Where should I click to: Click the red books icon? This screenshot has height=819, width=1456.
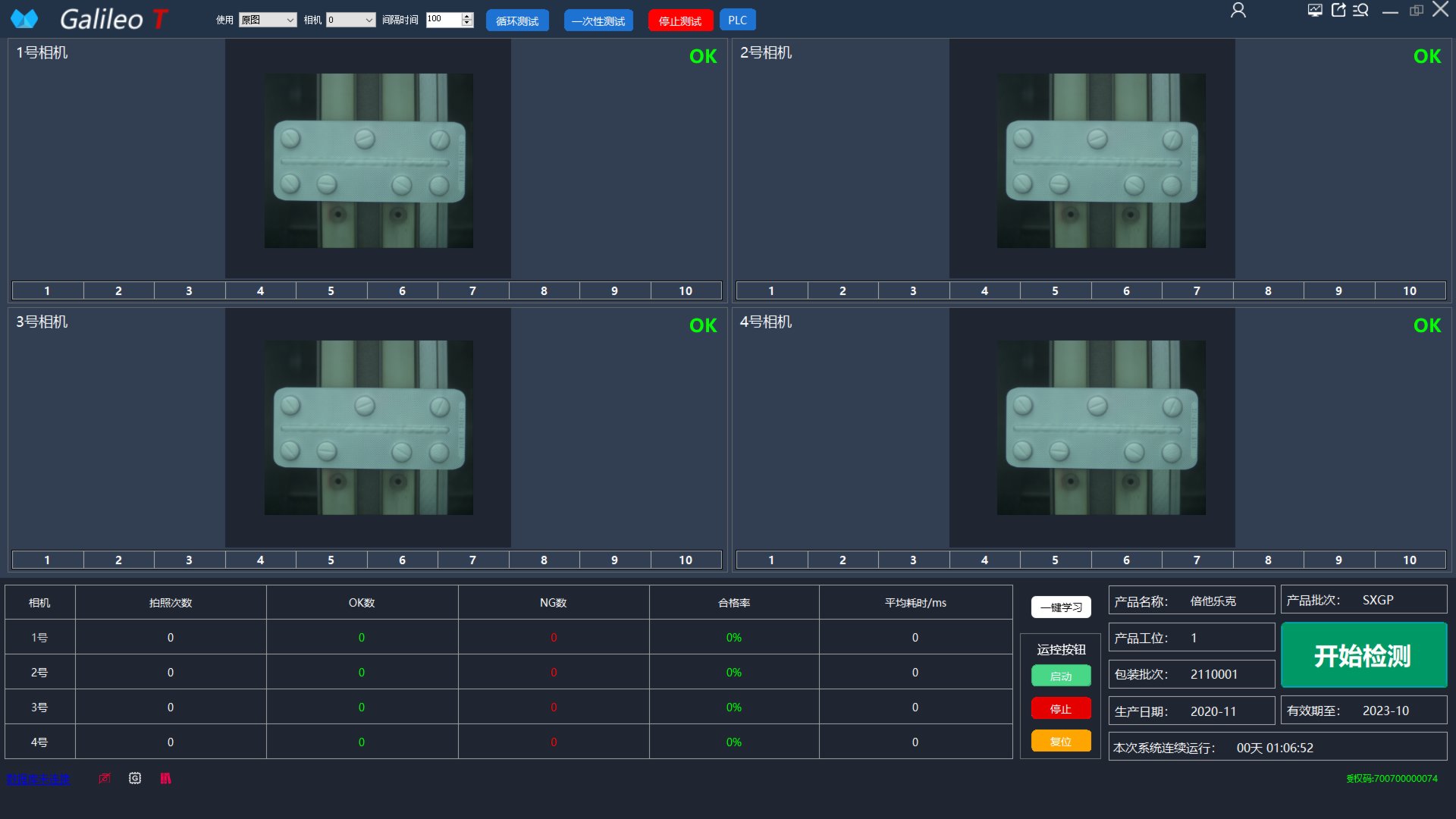pyautogui.click(x=165, y=778)
